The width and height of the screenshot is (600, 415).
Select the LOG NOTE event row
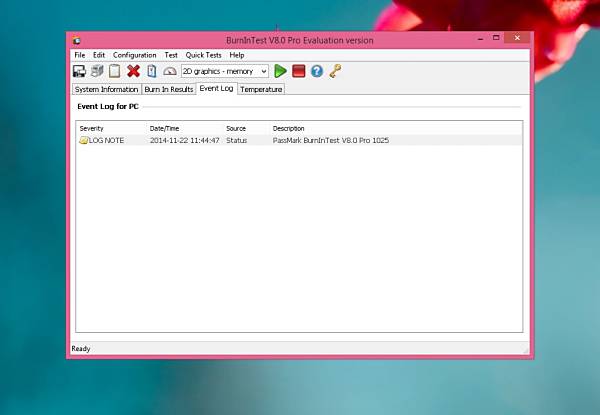coord(299,140)
